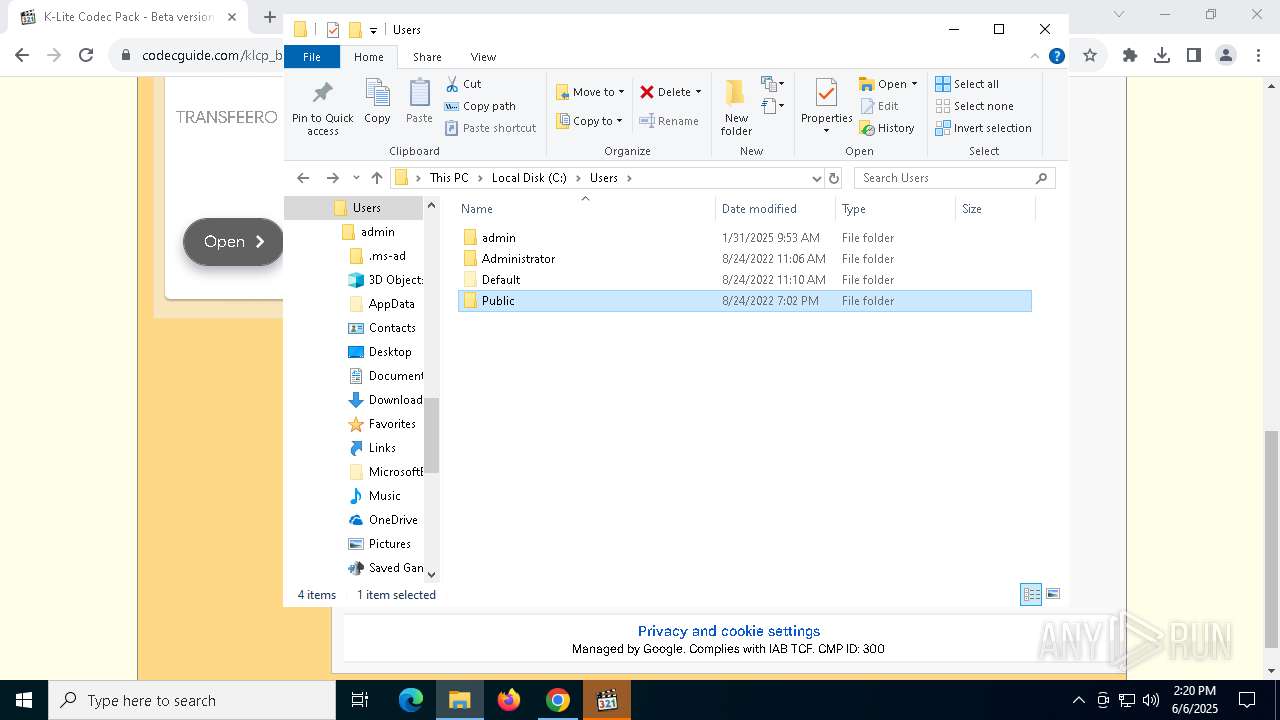Viewport: 1280px width, 720px height.
Task: Open the Quick Access Toolbar customize arrow
Action: click(373, 31)
